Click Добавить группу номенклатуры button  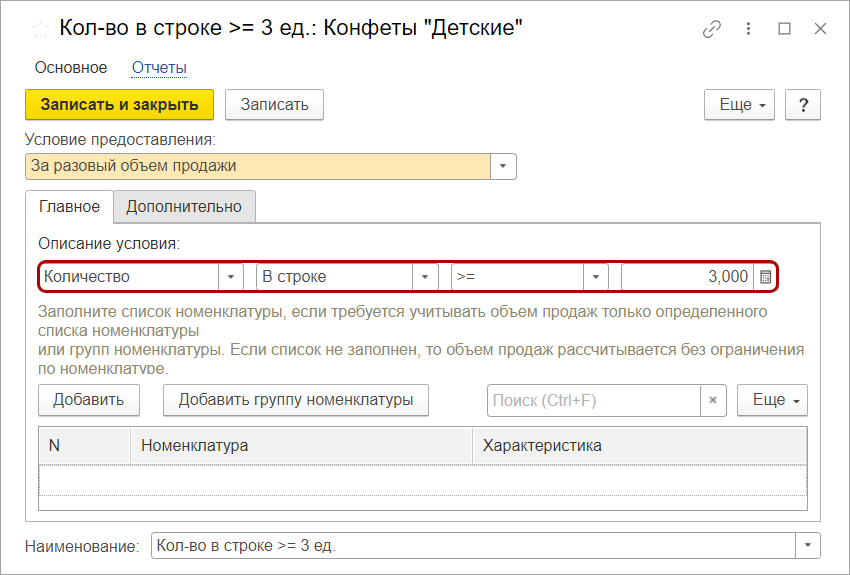pyautogui.click(x=295, y=400)
